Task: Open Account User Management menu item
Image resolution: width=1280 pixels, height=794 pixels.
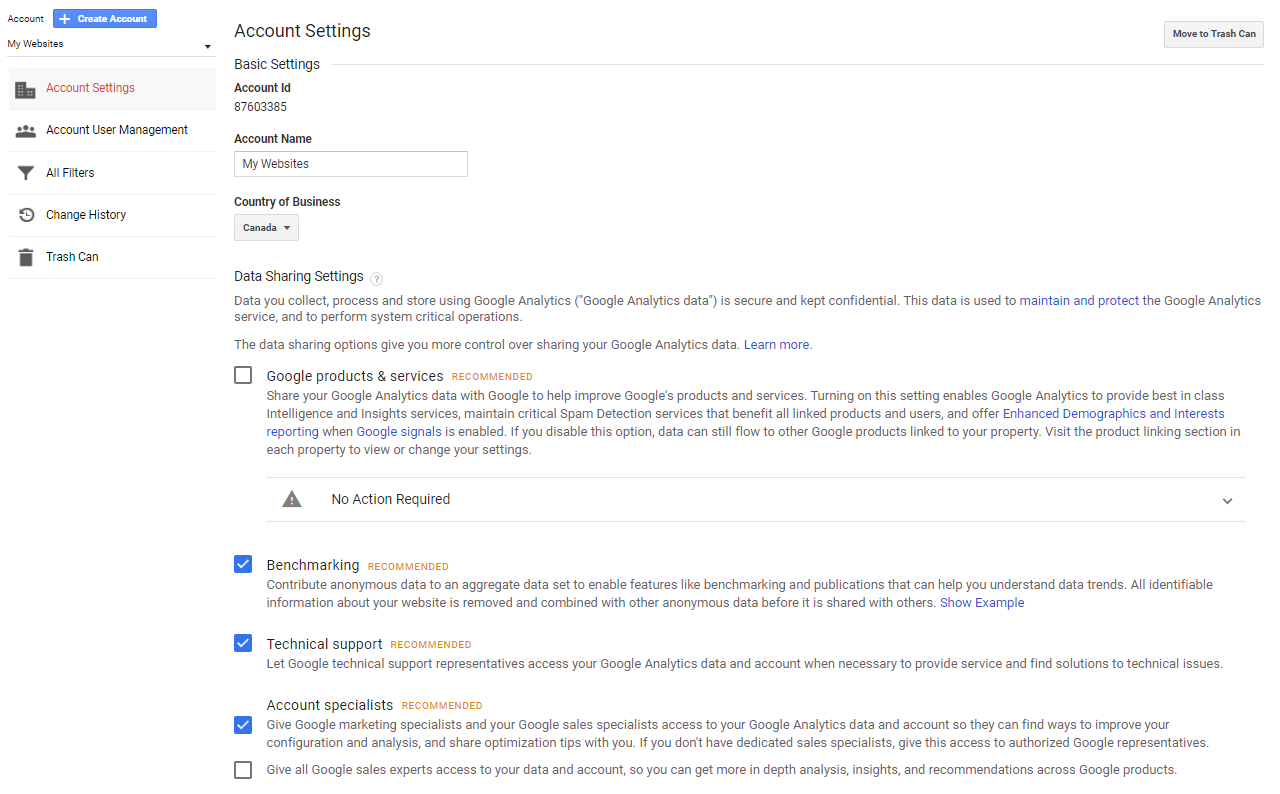Action: [112, 130]
